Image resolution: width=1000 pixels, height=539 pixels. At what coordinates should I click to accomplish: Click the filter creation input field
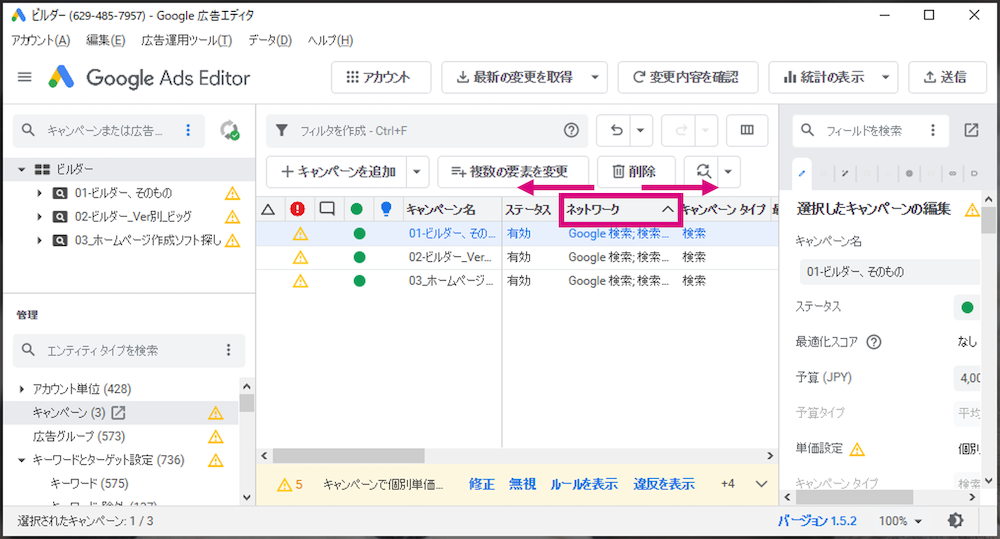(x=427, y=130)
